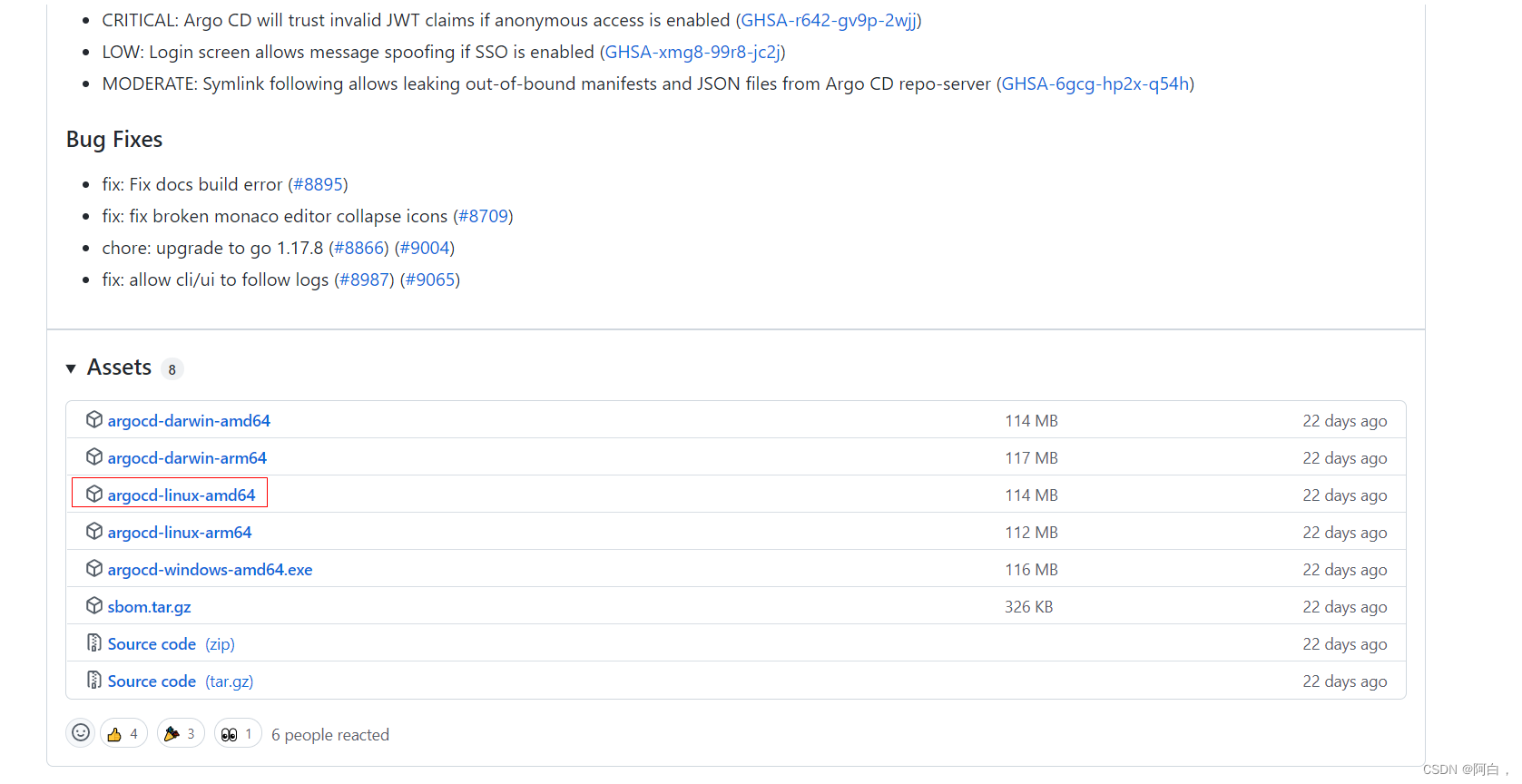This screenshot has height=784, width=1522.
Task: Open pull request #9004
Action: (x=425, y=248)
